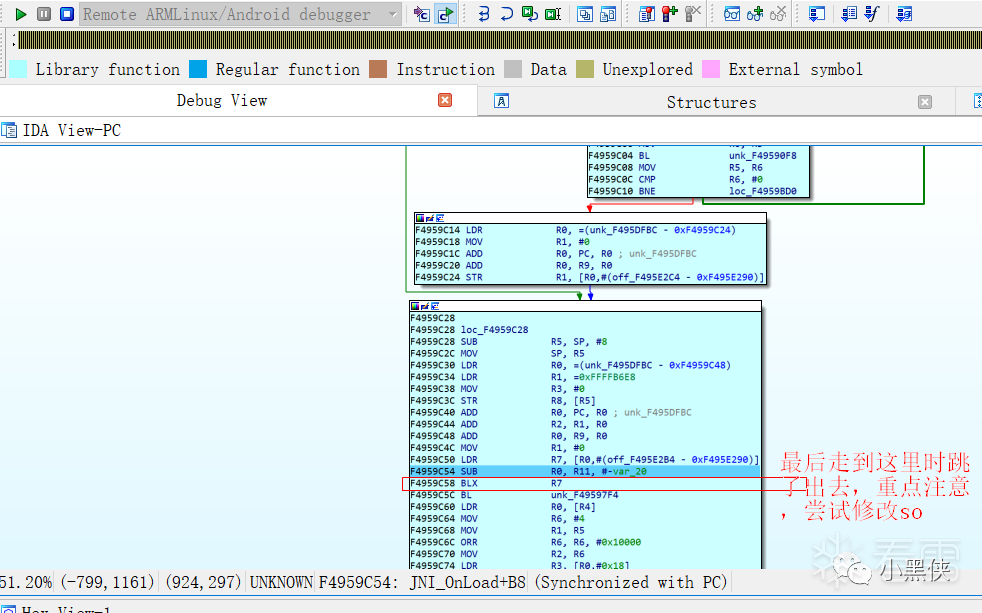Click the navigation band overview bar
Viewport: 982px width, 613px height.
click(x=500, y=40)
